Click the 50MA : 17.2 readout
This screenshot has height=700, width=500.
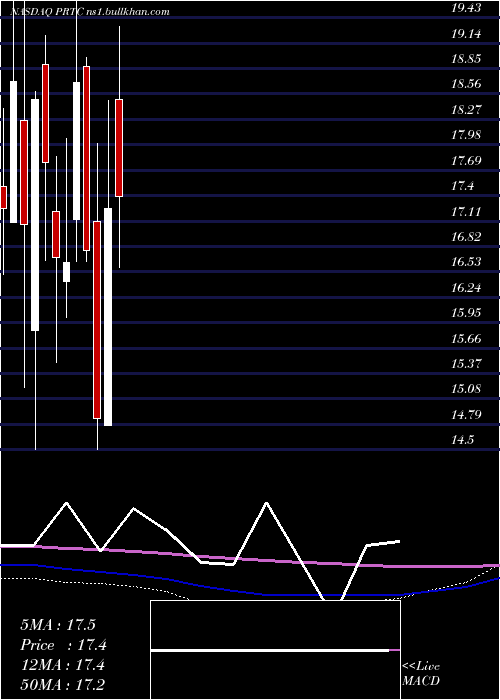[62, 684]
